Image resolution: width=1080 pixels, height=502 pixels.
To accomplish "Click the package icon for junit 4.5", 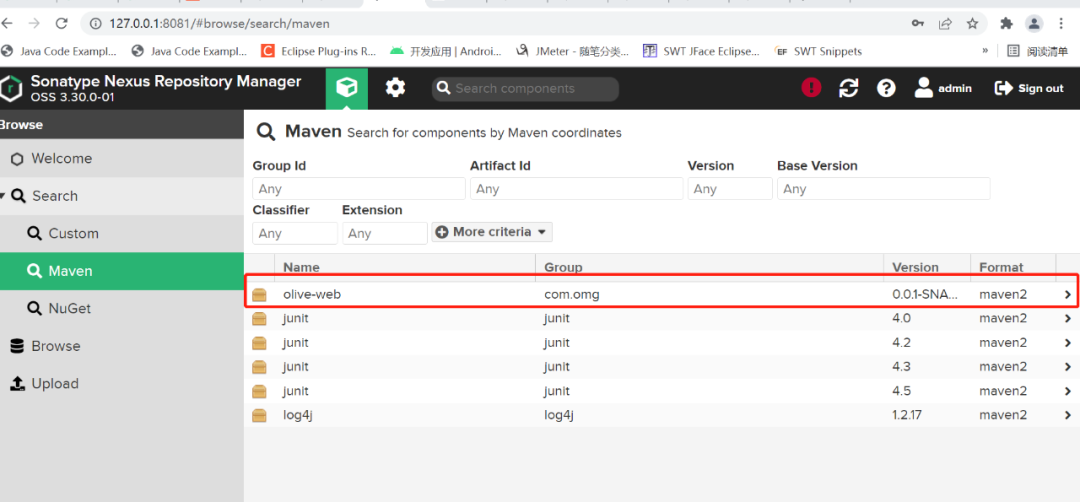I will point(259,391).
